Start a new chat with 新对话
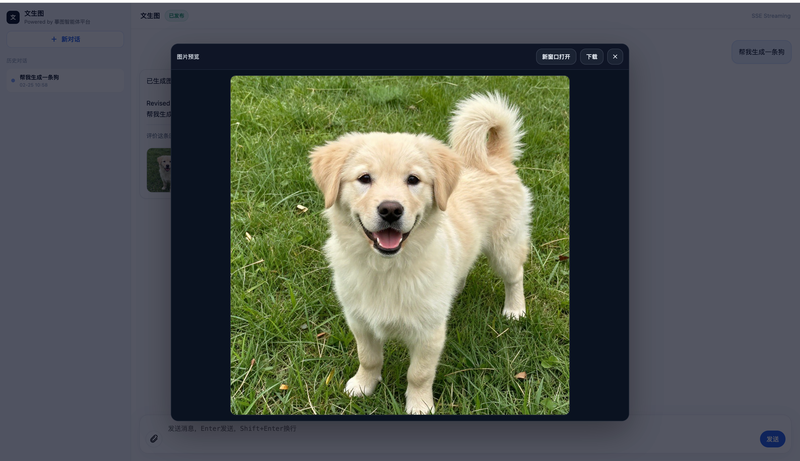 point(65,39)
